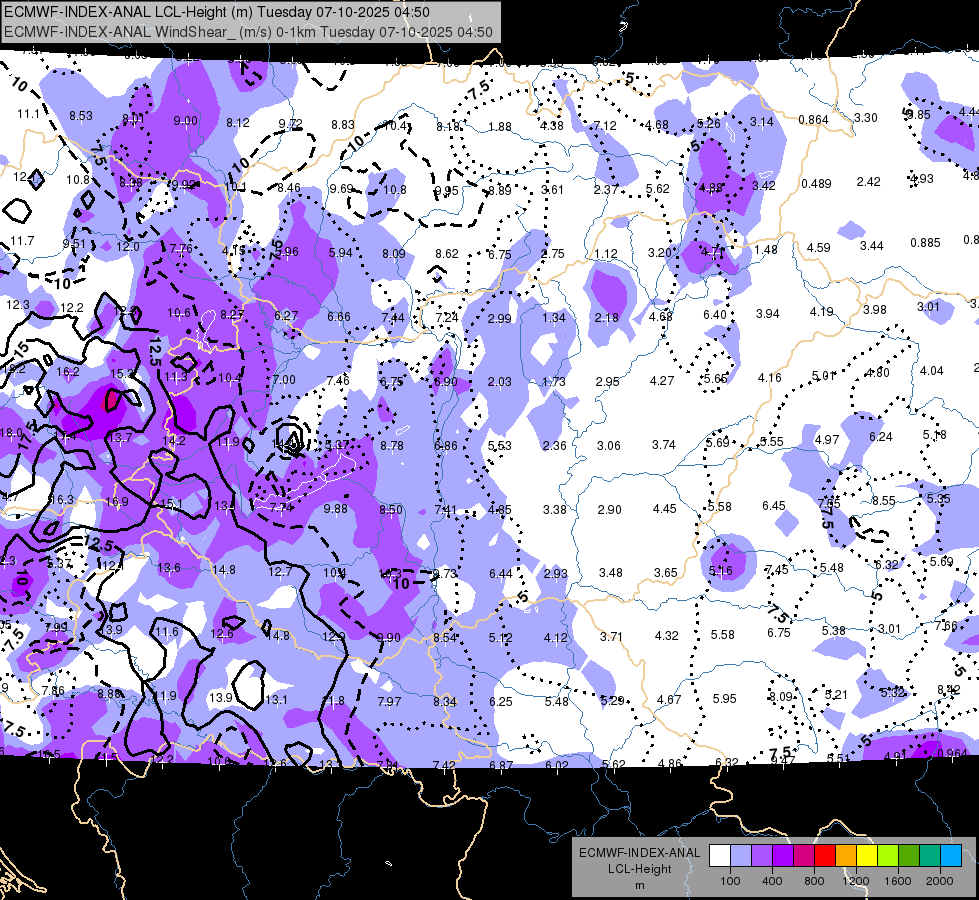This screenshot has height=900, width=979.
Task: Click the legend tick label "1600"
Action: tap(897, 881)
